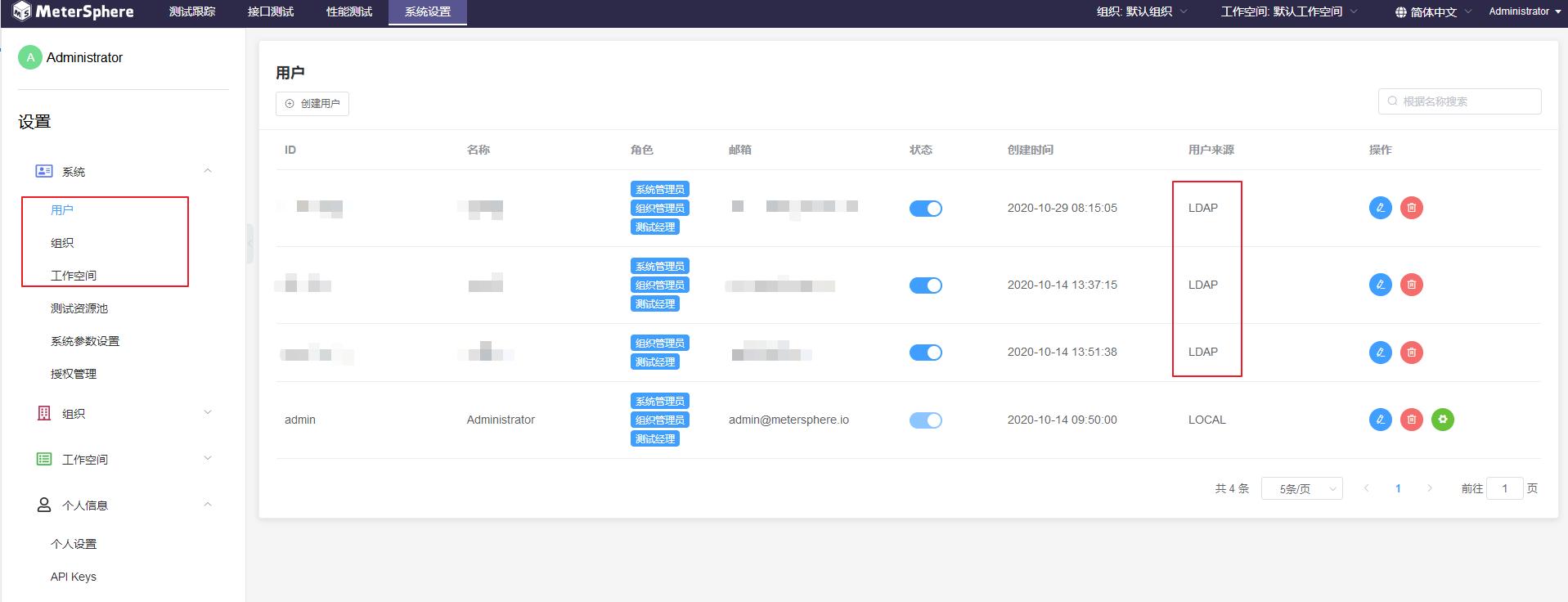Select API Keys in the sidebar

click(x=74, y=577)
